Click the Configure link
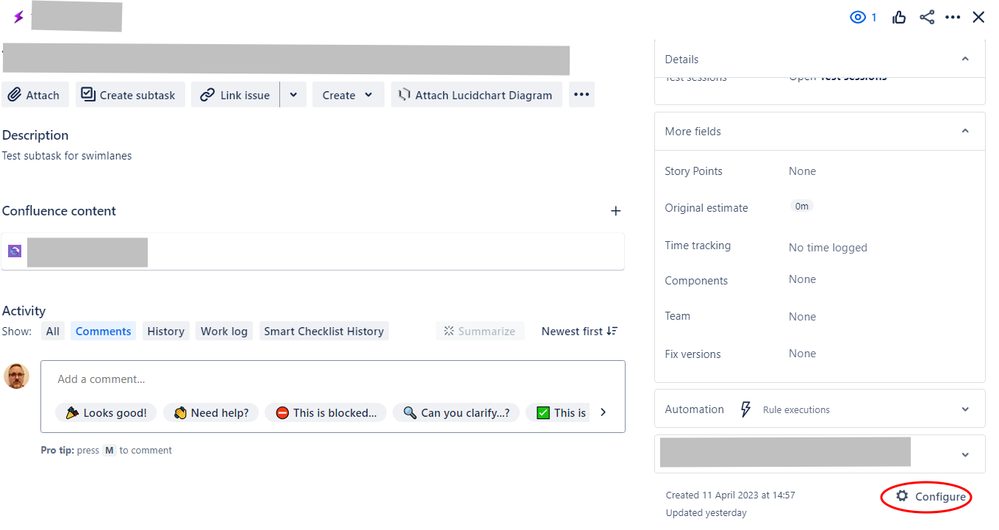Viewport: 999px width, 530px height. point(930,496)
